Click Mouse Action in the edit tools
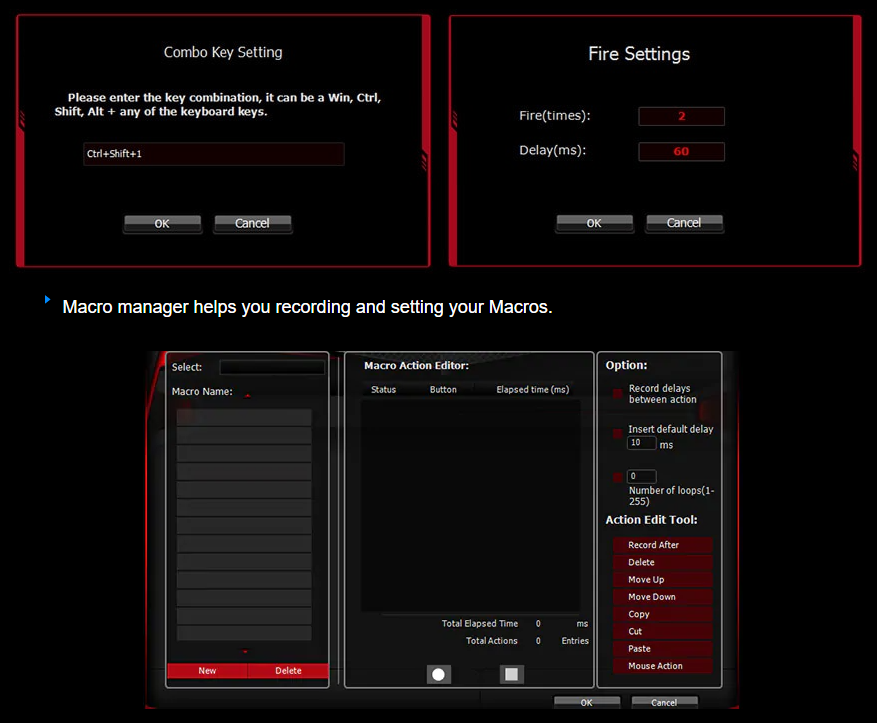 662,666
